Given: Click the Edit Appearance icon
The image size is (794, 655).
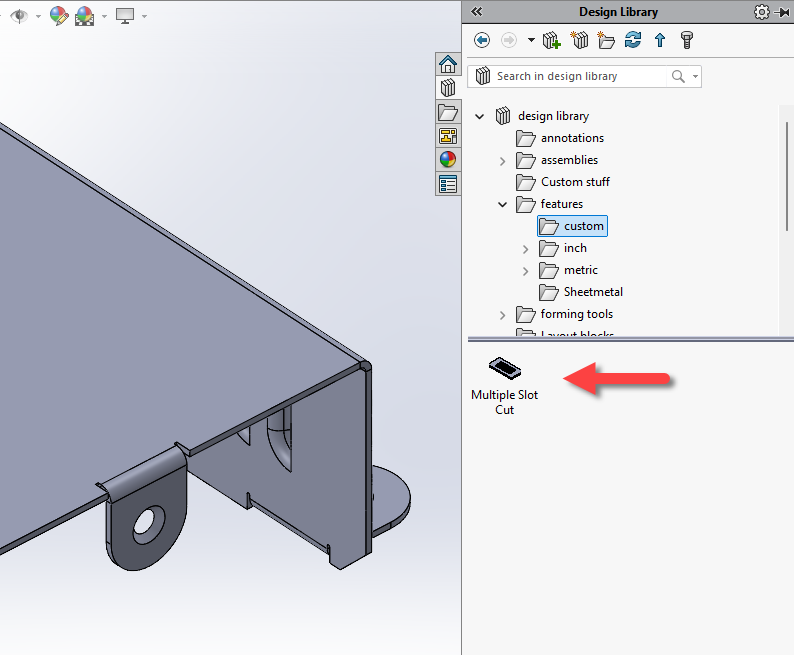Looking at the screenshot, I should pyautogui.click(x=59, y=16).
